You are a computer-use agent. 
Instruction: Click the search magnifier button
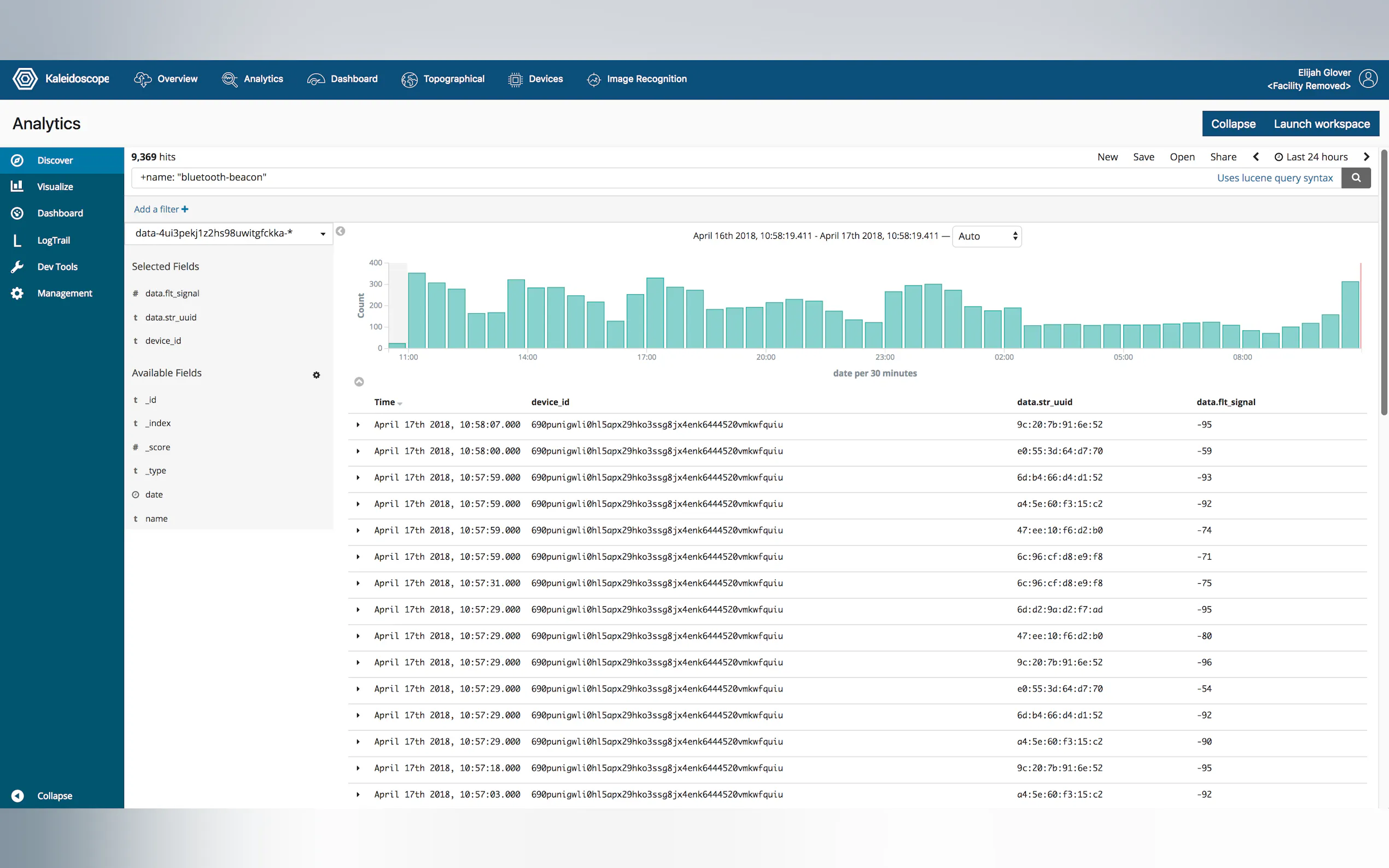1356,178
